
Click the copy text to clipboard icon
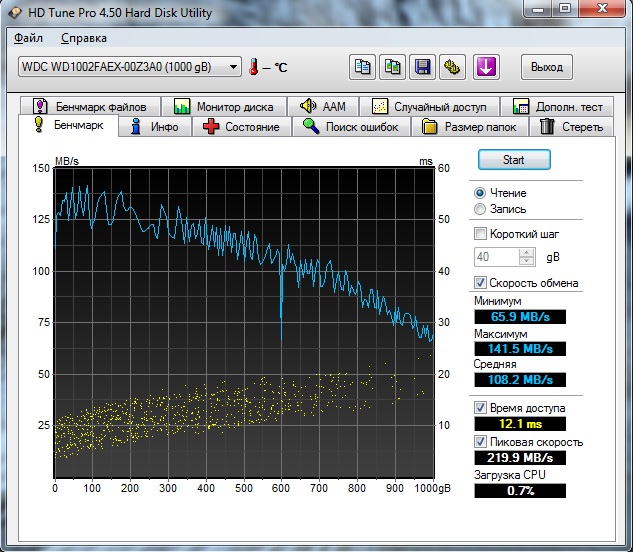[362, 67]
